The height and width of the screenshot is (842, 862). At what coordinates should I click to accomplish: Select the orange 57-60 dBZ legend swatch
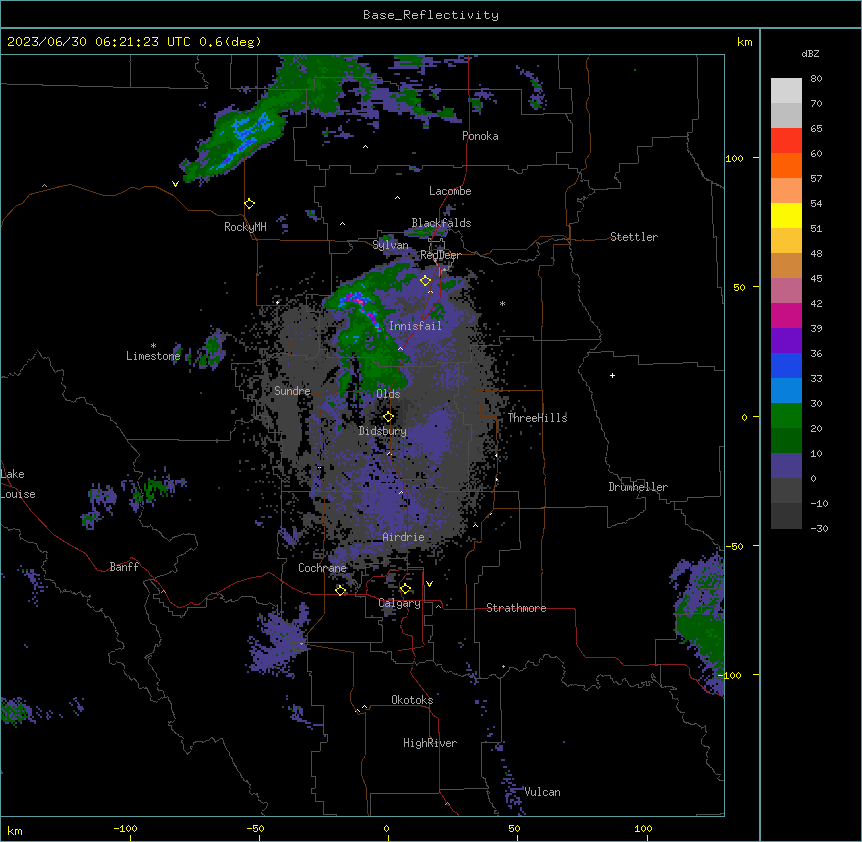(x=786, y=165)
